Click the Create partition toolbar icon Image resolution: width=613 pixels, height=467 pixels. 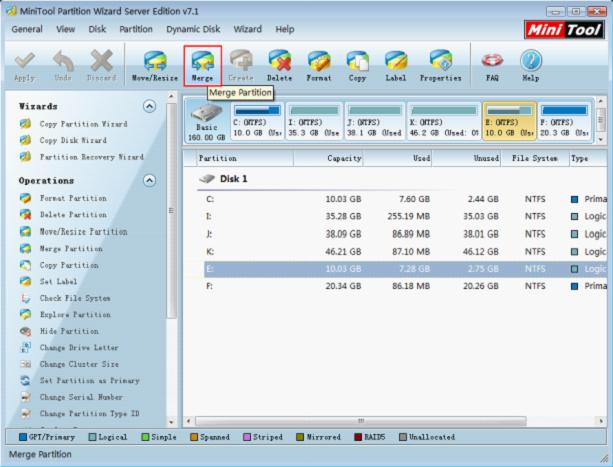coord(241,61)
